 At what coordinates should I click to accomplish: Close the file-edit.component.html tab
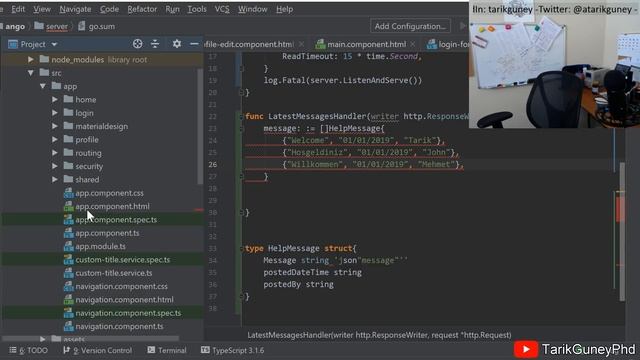(301, 44)
